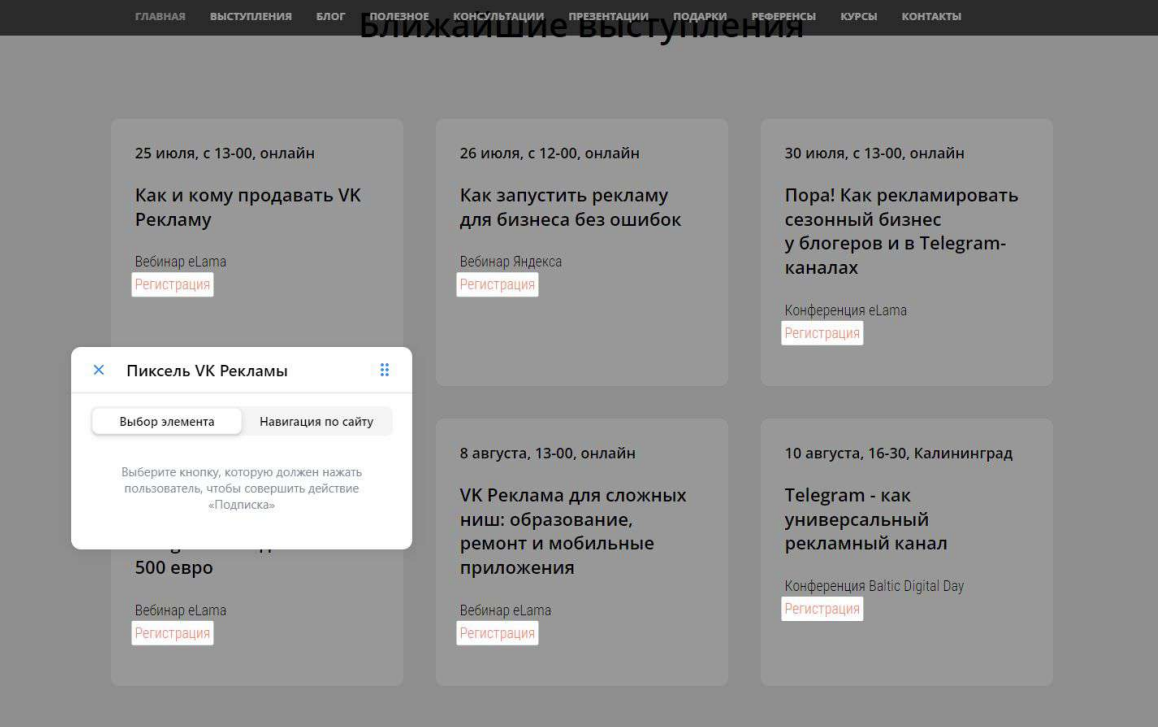Switch to Навигация по сайту tab
This screenshot has width=1158, height=727.
click(316, 422)
